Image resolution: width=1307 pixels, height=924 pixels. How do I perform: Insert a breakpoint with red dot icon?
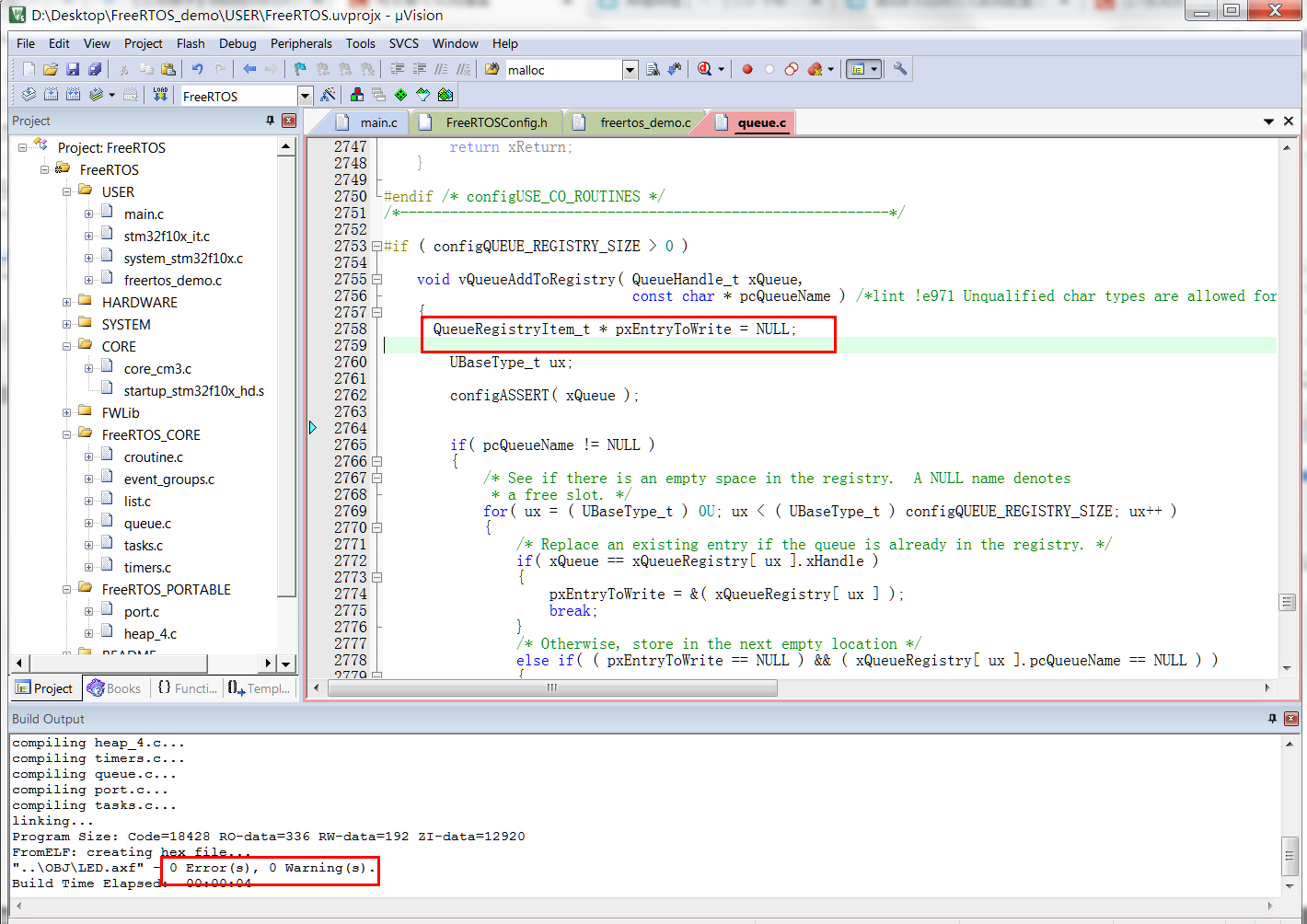(747, 69)
